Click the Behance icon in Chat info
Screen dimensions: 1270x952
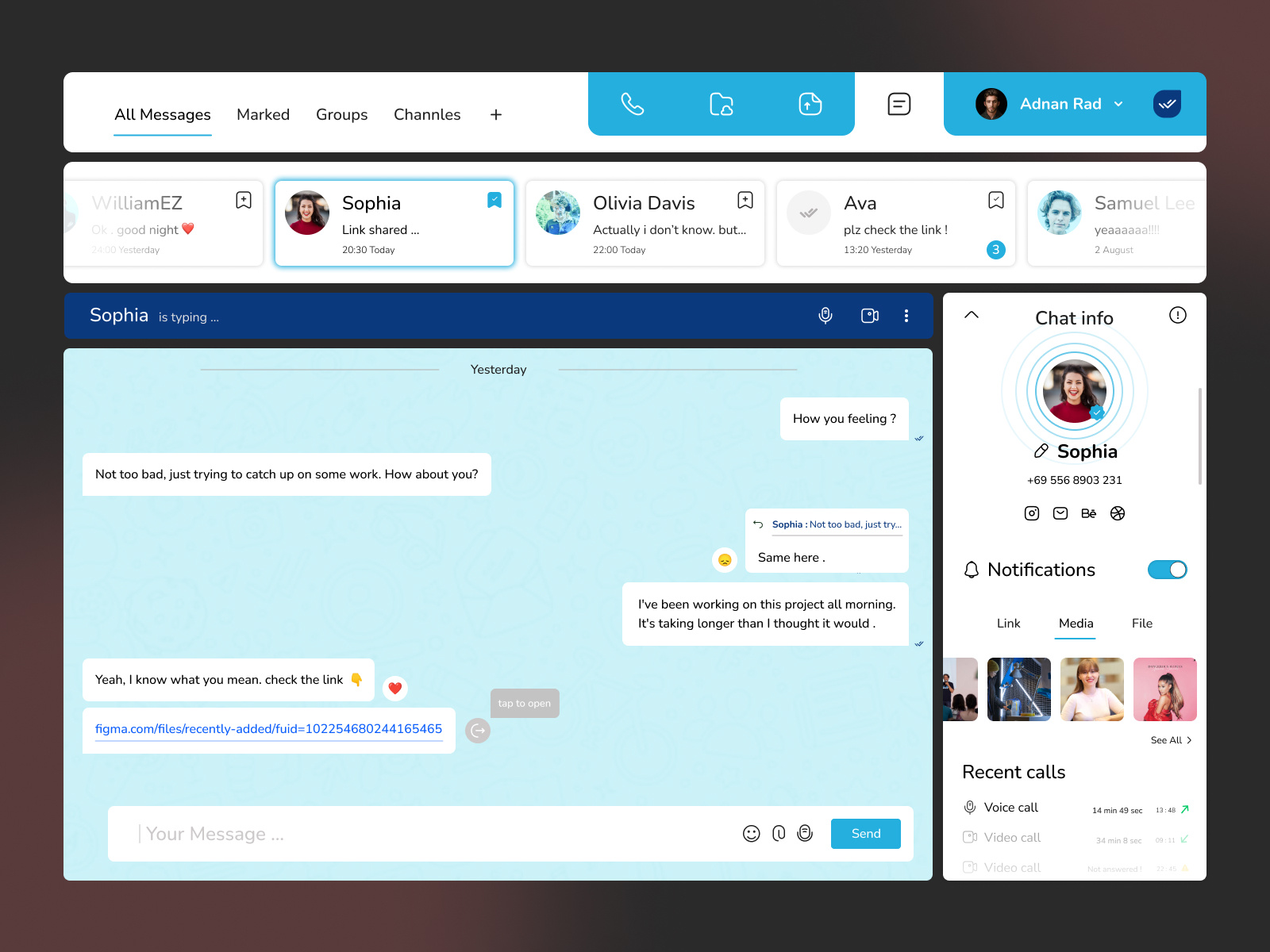pyautogui.click(x=1088, y=512)
